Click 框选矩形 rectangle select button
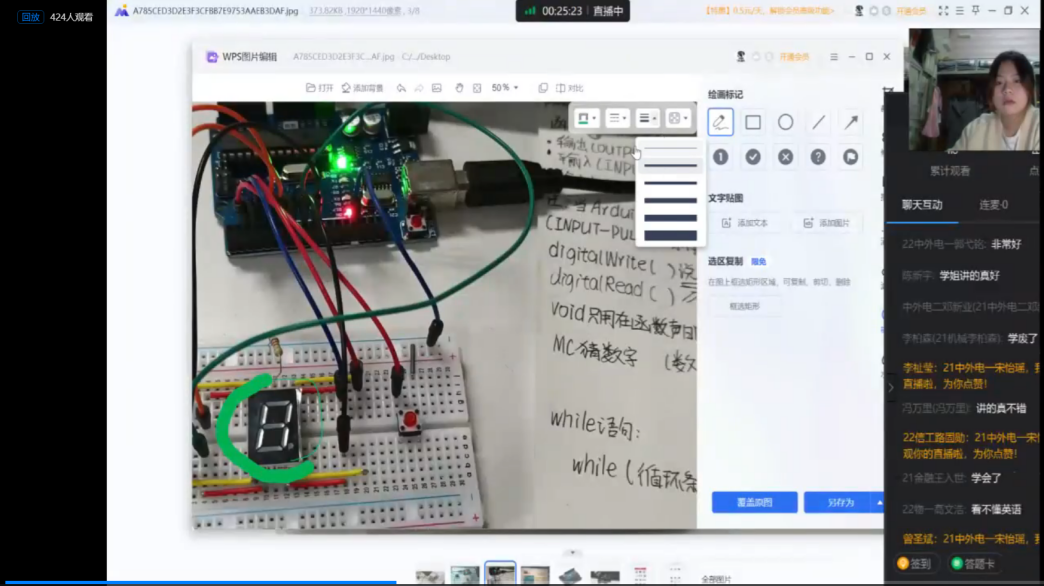 tap(744, 306)
